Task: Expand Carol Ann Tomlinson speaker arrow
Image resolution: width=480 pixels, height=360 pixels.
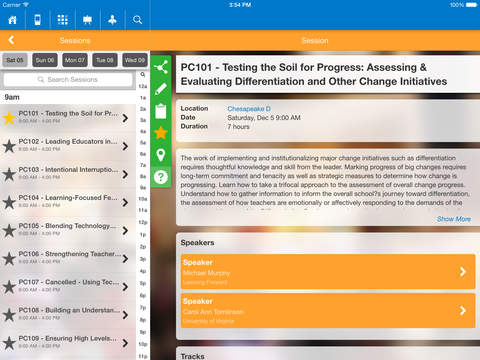Action: [463, 311]
